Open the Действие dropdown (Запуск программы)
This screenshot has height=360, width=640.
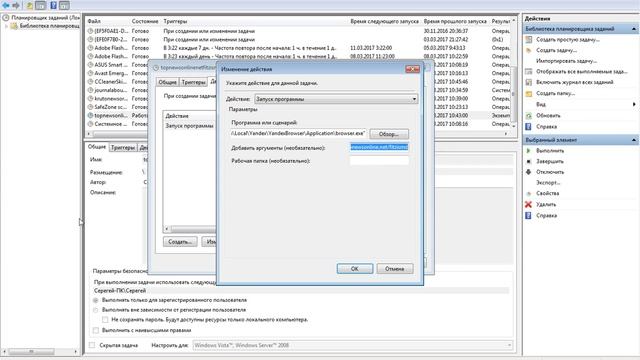click(336, 99)
